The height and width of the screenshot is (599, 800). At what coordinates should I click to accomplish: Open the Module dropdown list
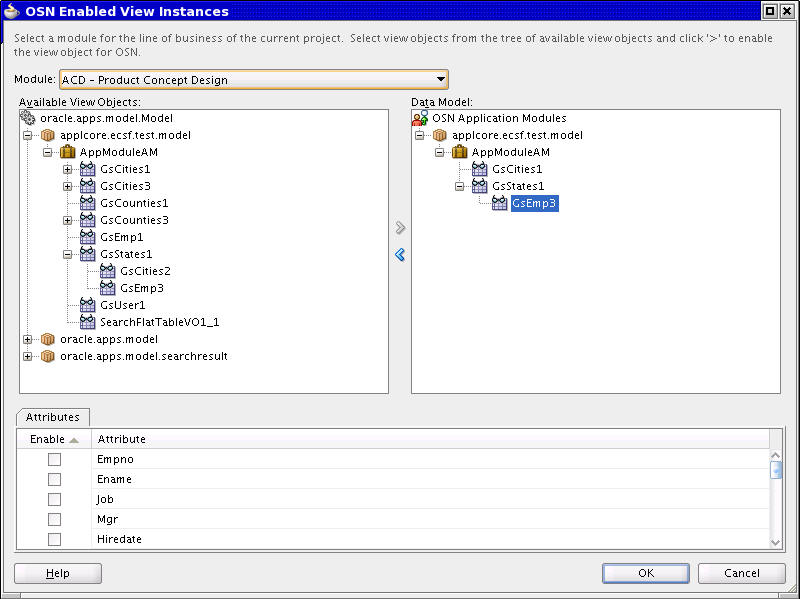pyautogui.click(x=441, y=79)
